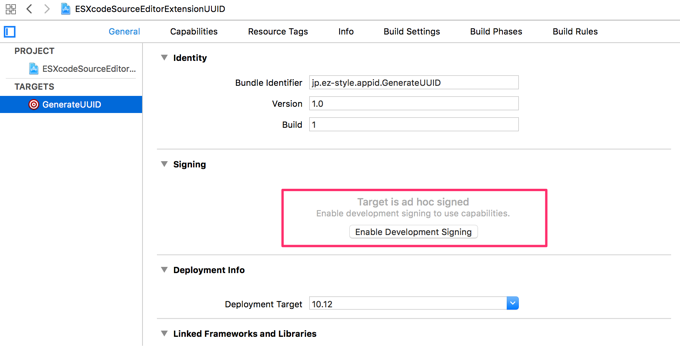Toggle the targets list sidebar icon
The height and width of the screenshot is (362, 680).
(10, 32)
